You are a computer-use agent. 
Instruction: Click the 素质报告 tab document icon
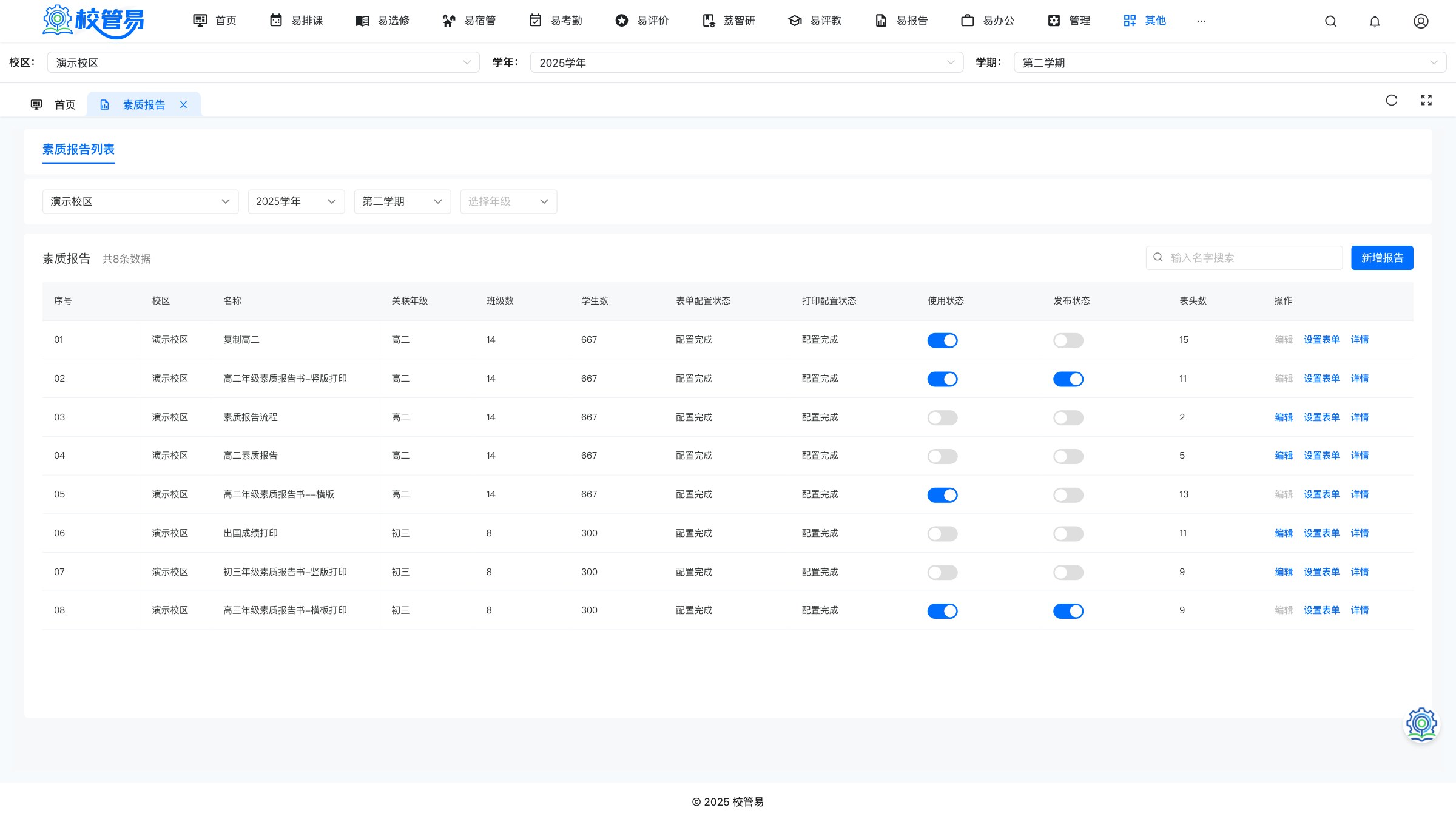[x=104, y=105]
